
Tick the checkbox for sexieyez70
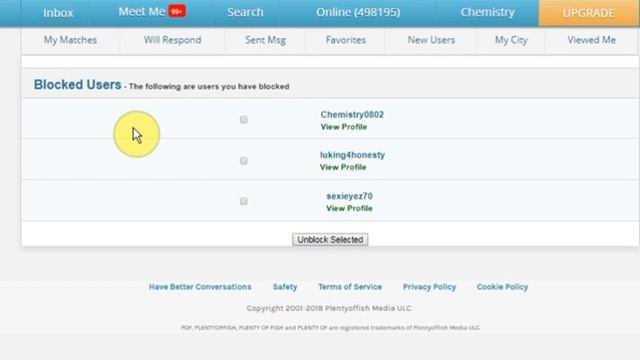point(244,201)
